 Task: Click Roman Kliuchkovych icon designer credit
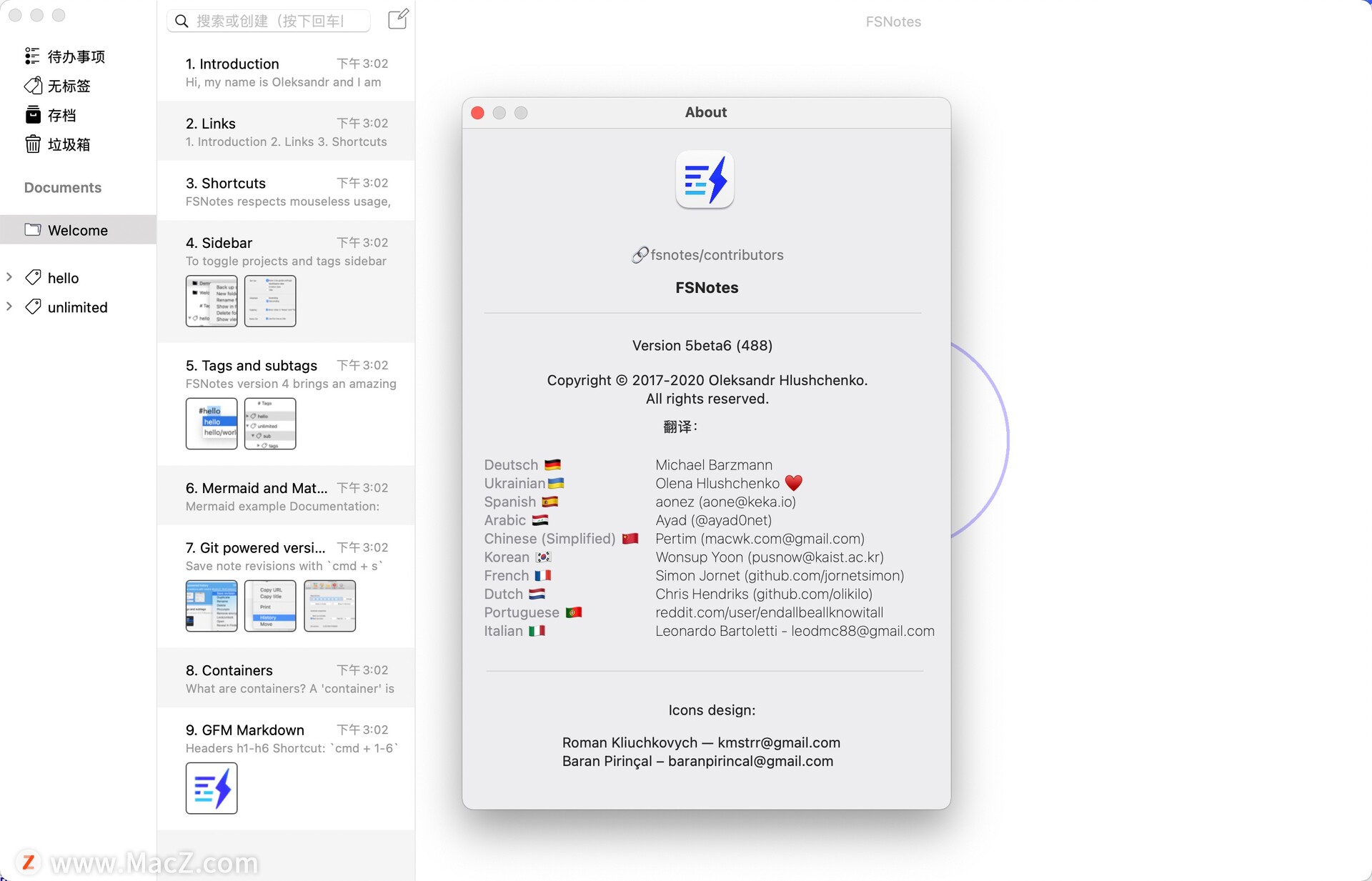pos(701,742)
